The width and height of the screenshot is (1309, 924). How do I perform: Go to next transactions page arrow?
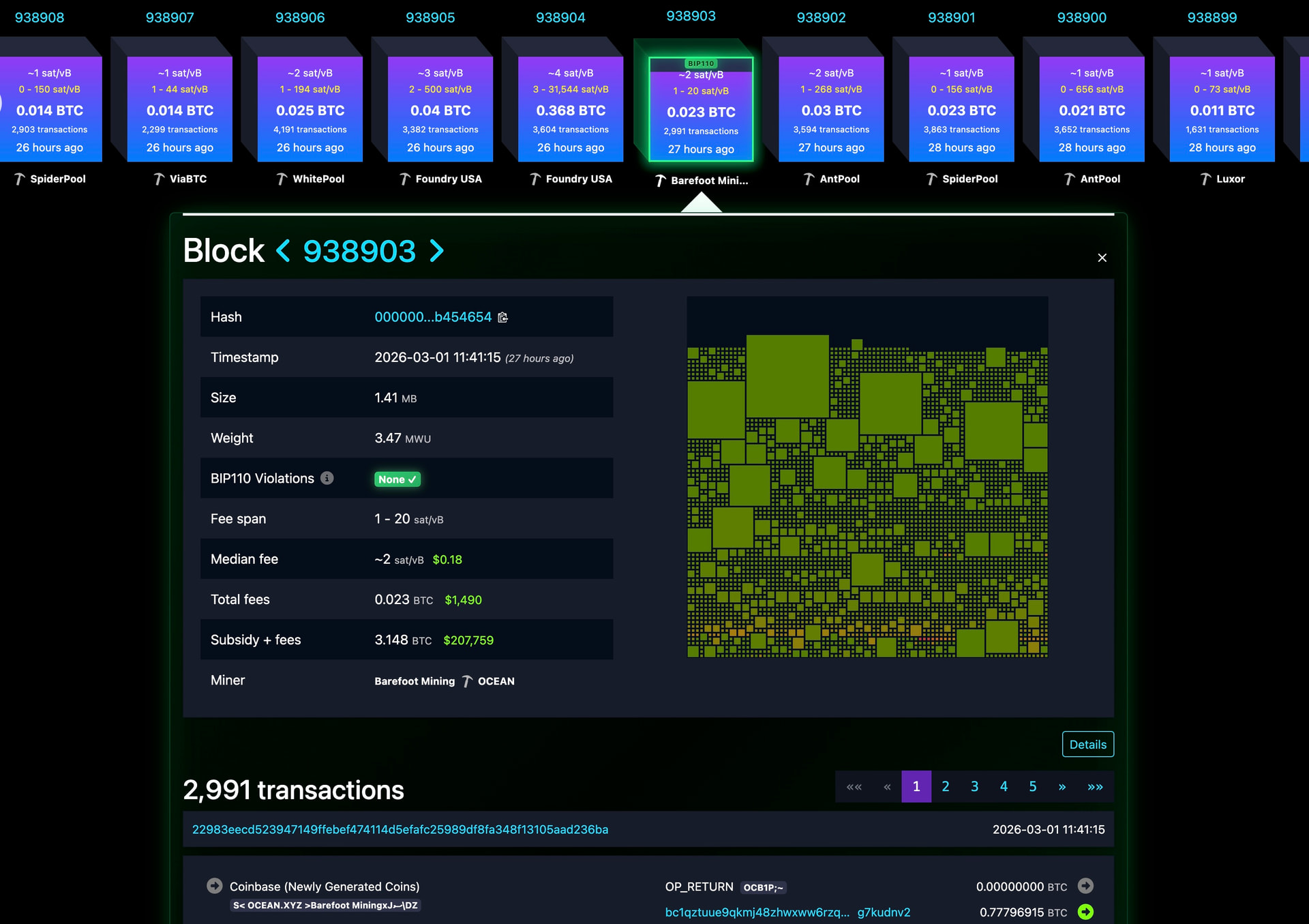(1062, 786)
